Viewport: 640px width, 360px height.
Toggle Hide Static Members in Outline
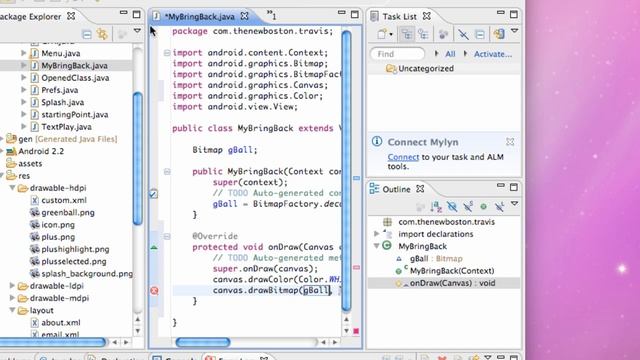(x=468, y=207)
